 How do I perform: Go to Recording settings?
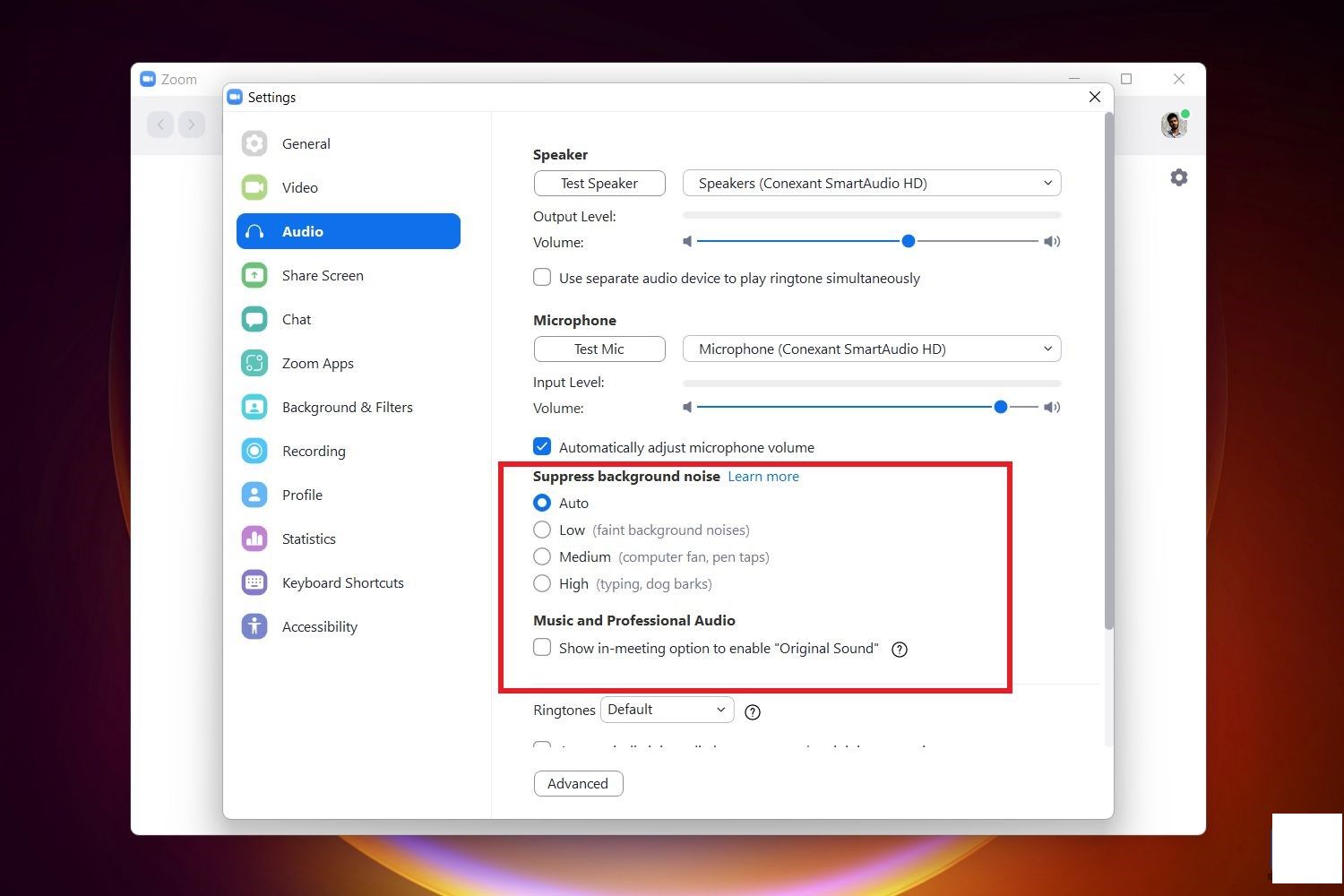coord(349,451)
